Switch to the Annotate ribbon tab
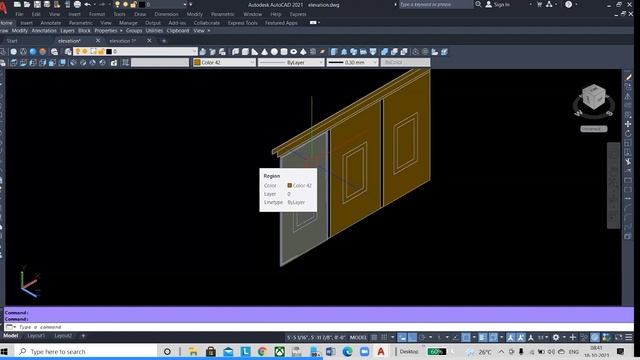This screenshot has height=360, width=640. coord(51,23)
